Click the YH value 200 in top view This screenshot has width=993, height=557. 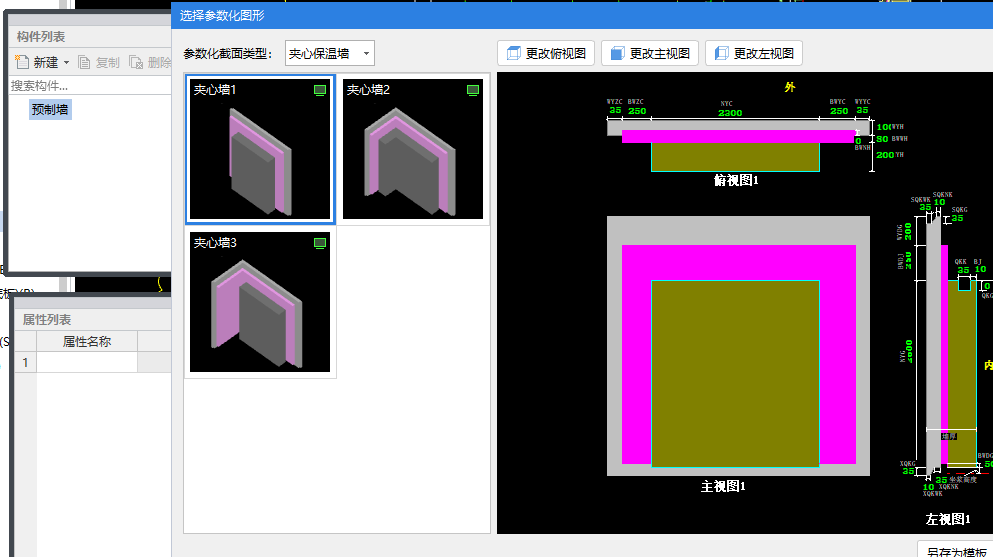(885, 154)
